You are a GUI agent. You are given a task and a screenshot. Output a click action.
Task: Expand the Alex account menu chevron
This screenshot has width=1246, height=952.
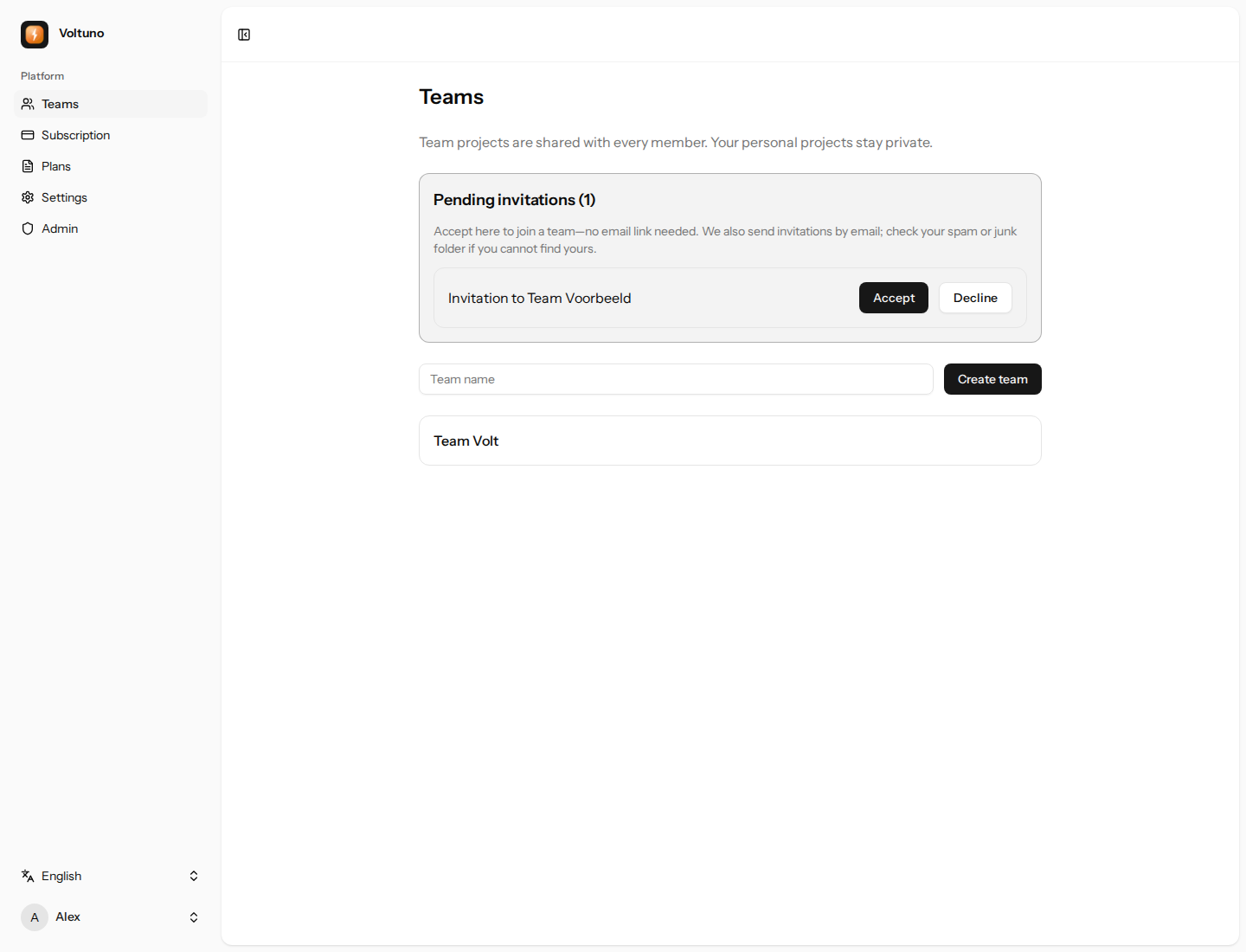click(x=194, y=917)
